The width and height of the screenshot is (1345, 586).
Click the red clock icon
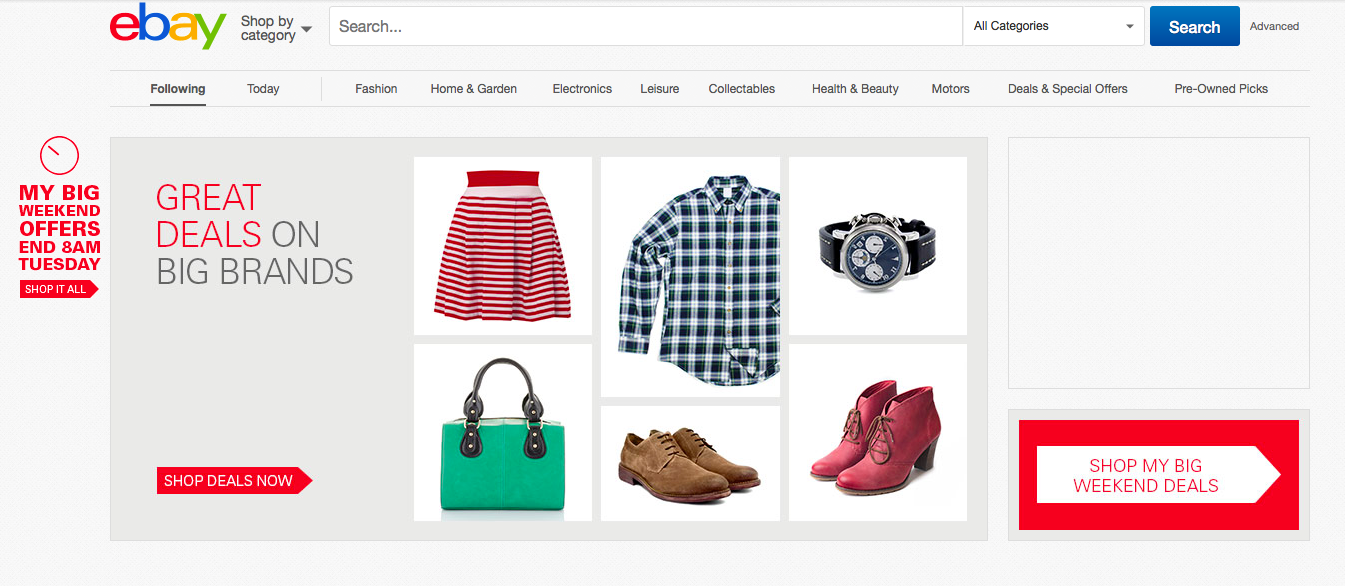[59, 155]
